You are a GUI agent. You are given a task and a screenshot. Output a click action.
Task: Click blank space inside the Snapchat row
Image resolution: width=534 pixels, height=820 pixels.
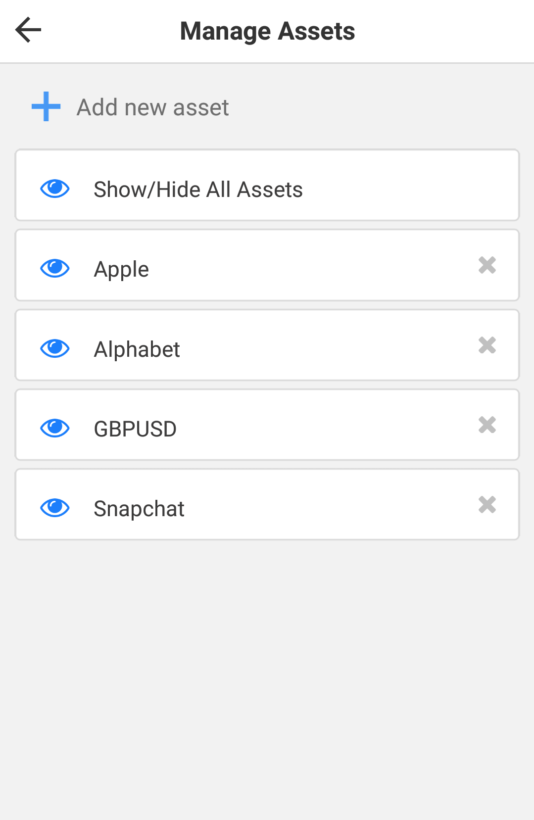[330, 505]
